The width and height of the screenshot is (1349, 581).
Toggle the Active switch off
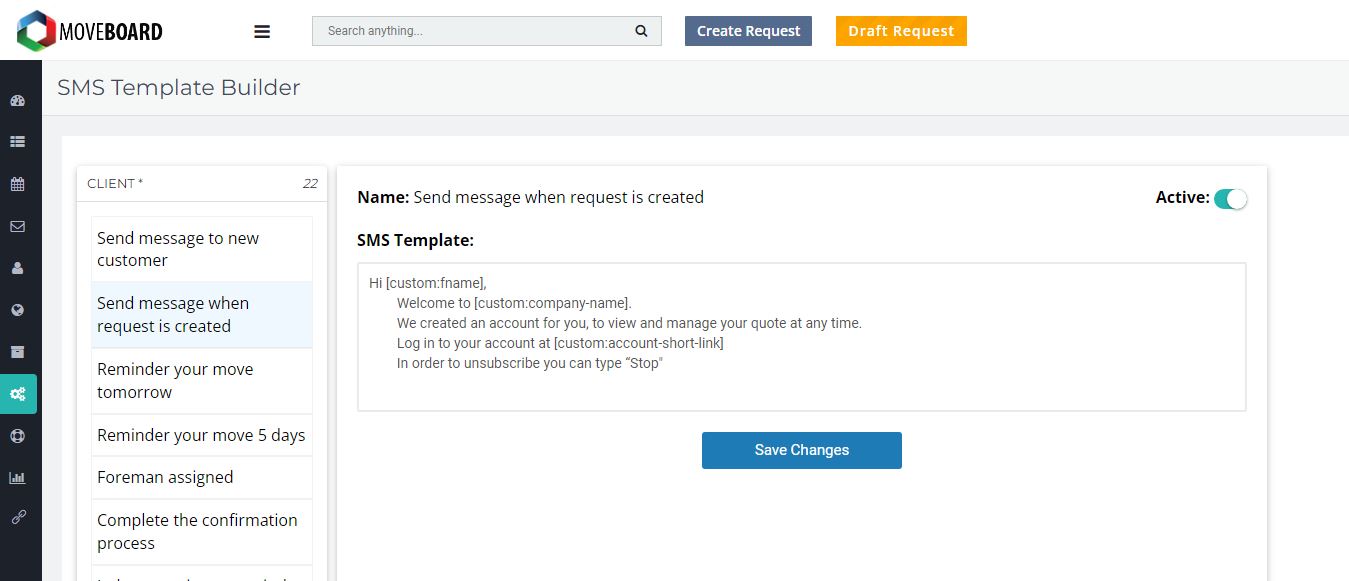[1230, 199]
